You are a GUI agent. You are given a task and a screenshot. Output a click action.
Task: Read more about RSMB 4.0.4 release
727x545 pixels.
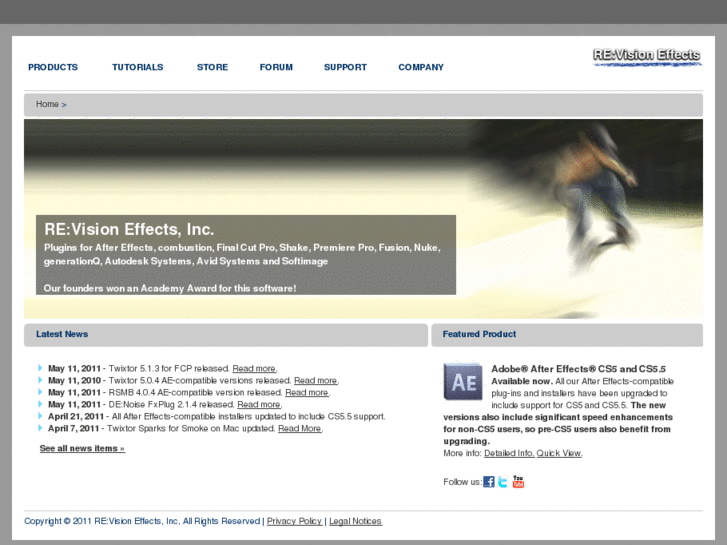click(x=307, y=392)
